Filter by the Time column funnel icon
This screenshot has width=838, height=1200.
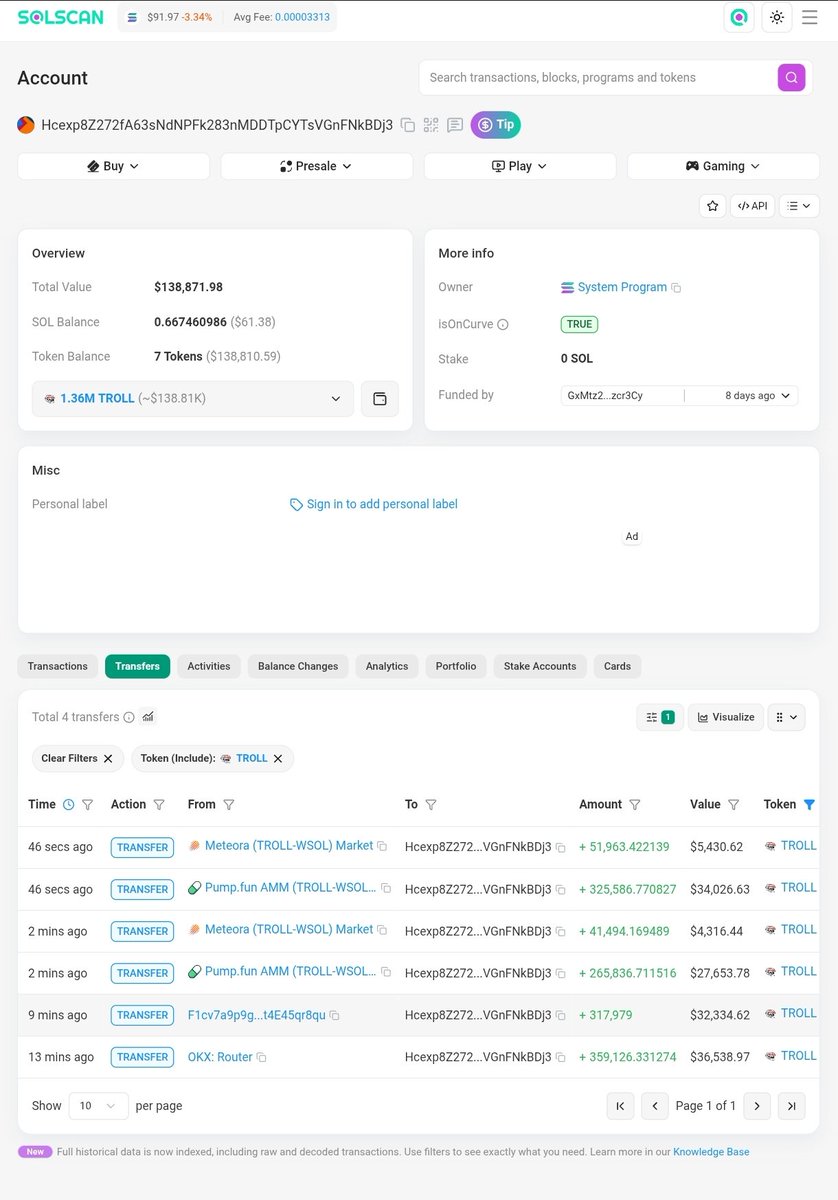[x=87, y=804]
